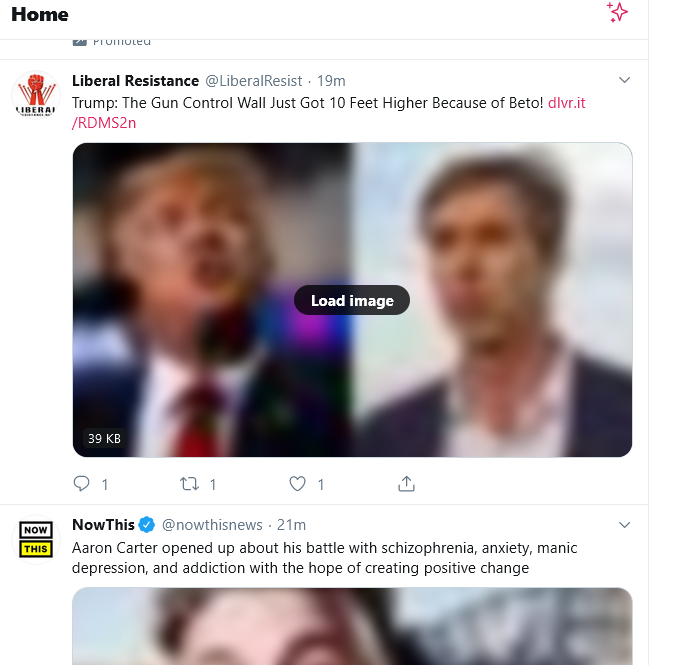
Task: Click the @LiberalResist handle
Action: click(254, 81)
